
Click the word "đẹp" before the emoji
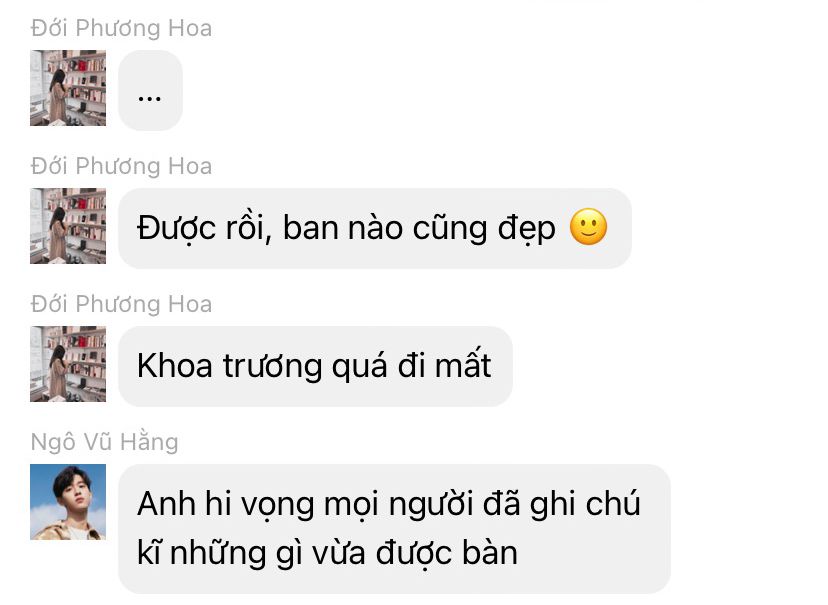click(526, 229)
